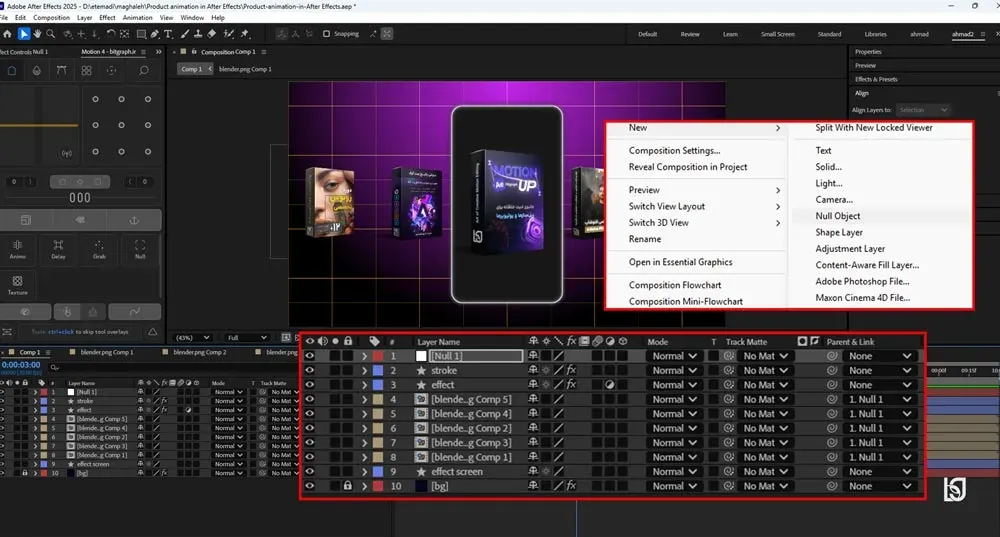This screenshot has height=537, width=1000.
Task: Select the Pen tool
Action: click(x=154, y=34)
